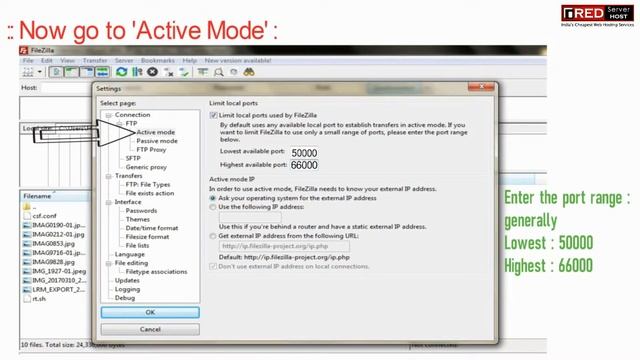Click the binoculars file search icon
The height and width of the screenshot is (360, 640).
[249, 72]
